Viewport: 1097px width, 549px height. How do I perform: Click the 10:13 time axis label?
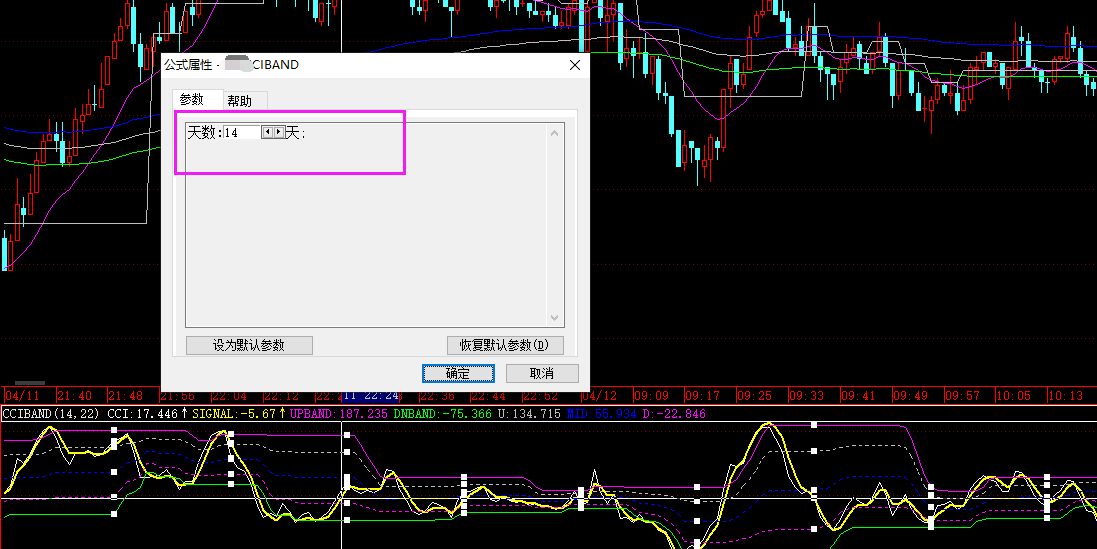click(x=1066, y=397)
